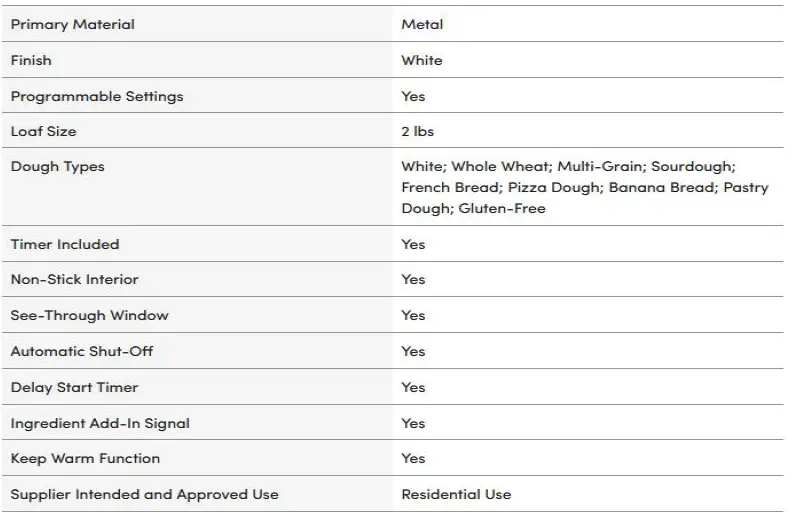Image resolution: width=801 pixels, height=516 pixels.
Task: Click the Ingredient Add-In Signal label
Action: click(x=100, y=423)
